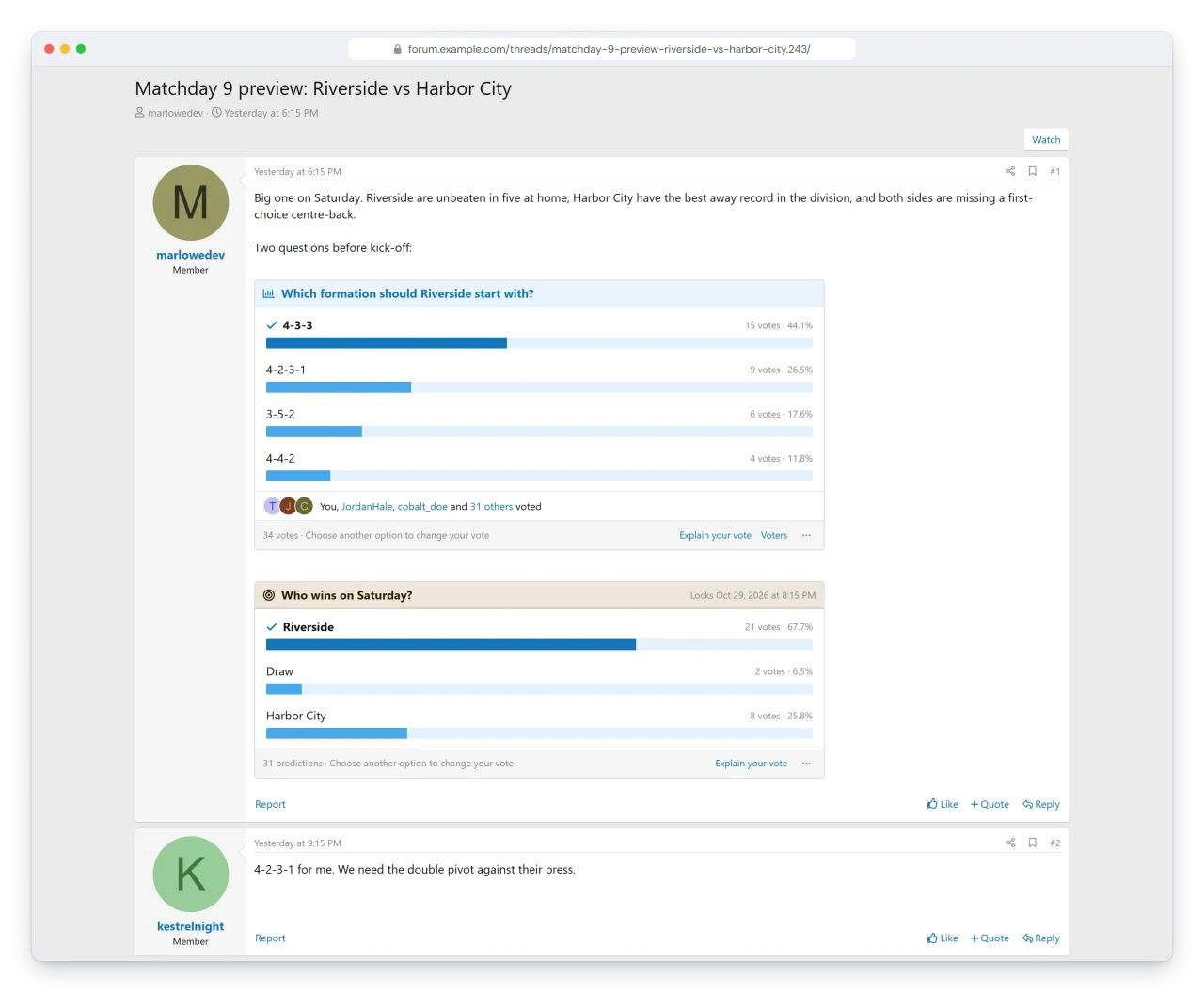This screenshot has width=1204, height=993.
Task: Like kestrelnight's post
Action: point(943,938)
